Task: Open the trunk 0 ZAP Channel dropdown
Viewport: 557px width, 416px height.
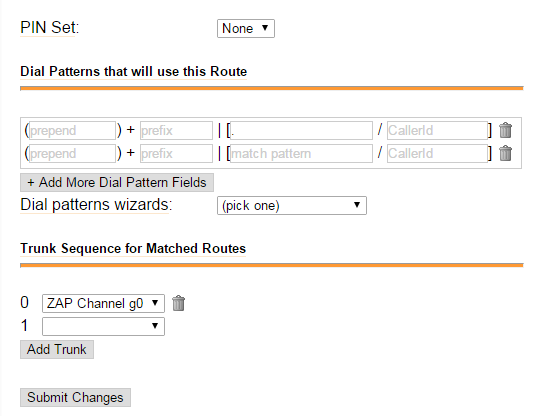Action: (x=103, y=303)
